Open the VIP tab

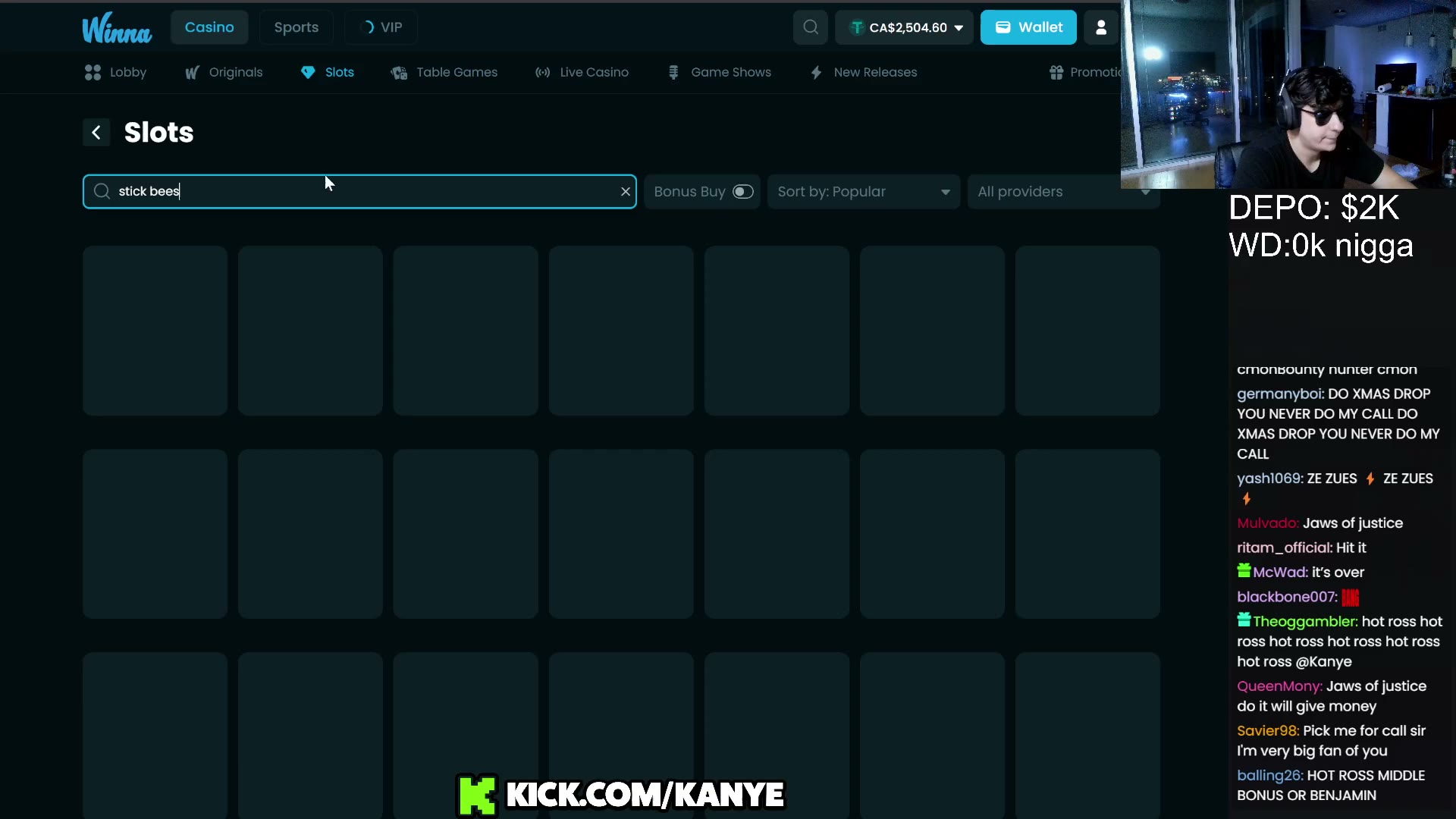coord(381,27)
